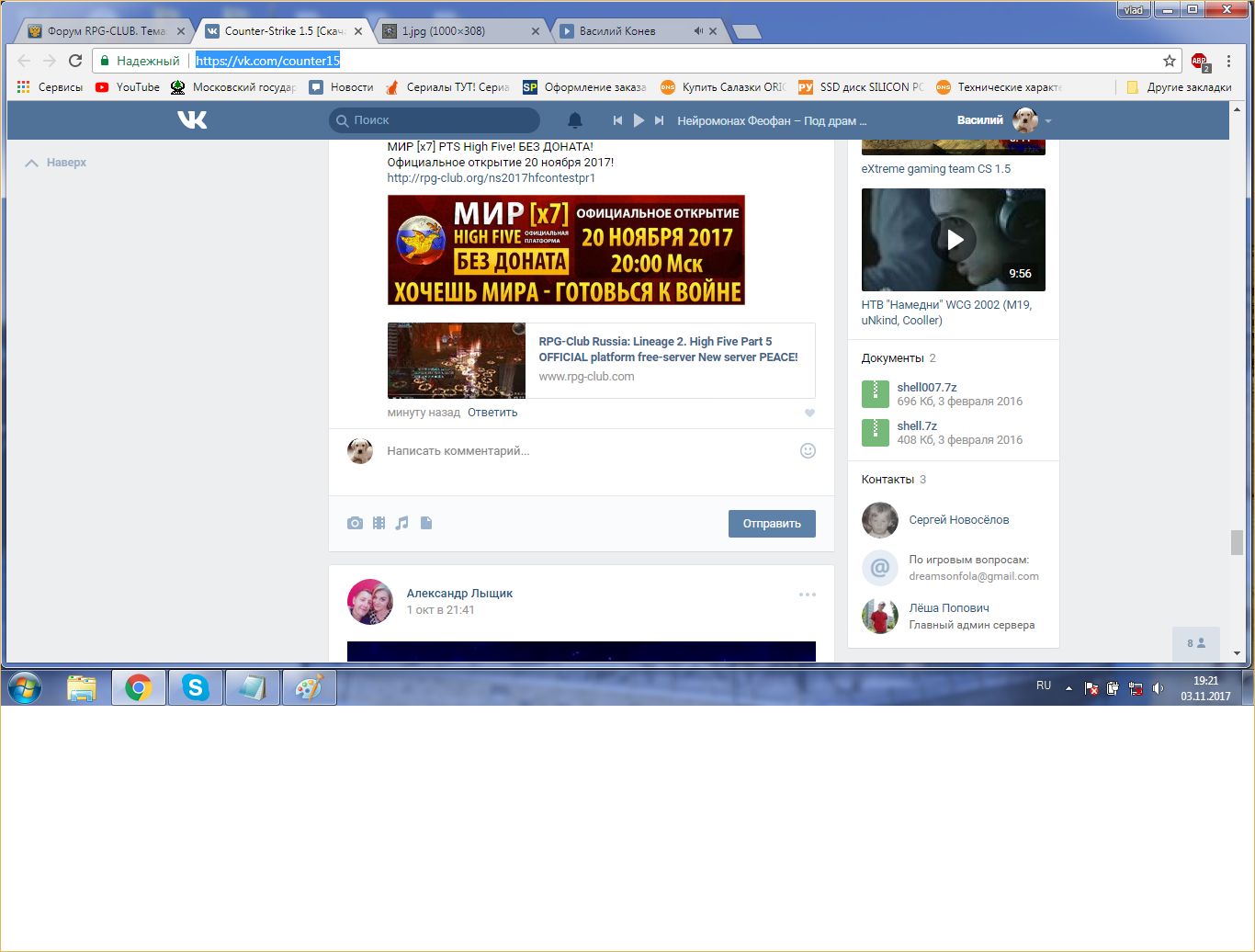Mute audio on the Василий Конев tab
Screen dimensions: 1255x952
click(698, 31)
